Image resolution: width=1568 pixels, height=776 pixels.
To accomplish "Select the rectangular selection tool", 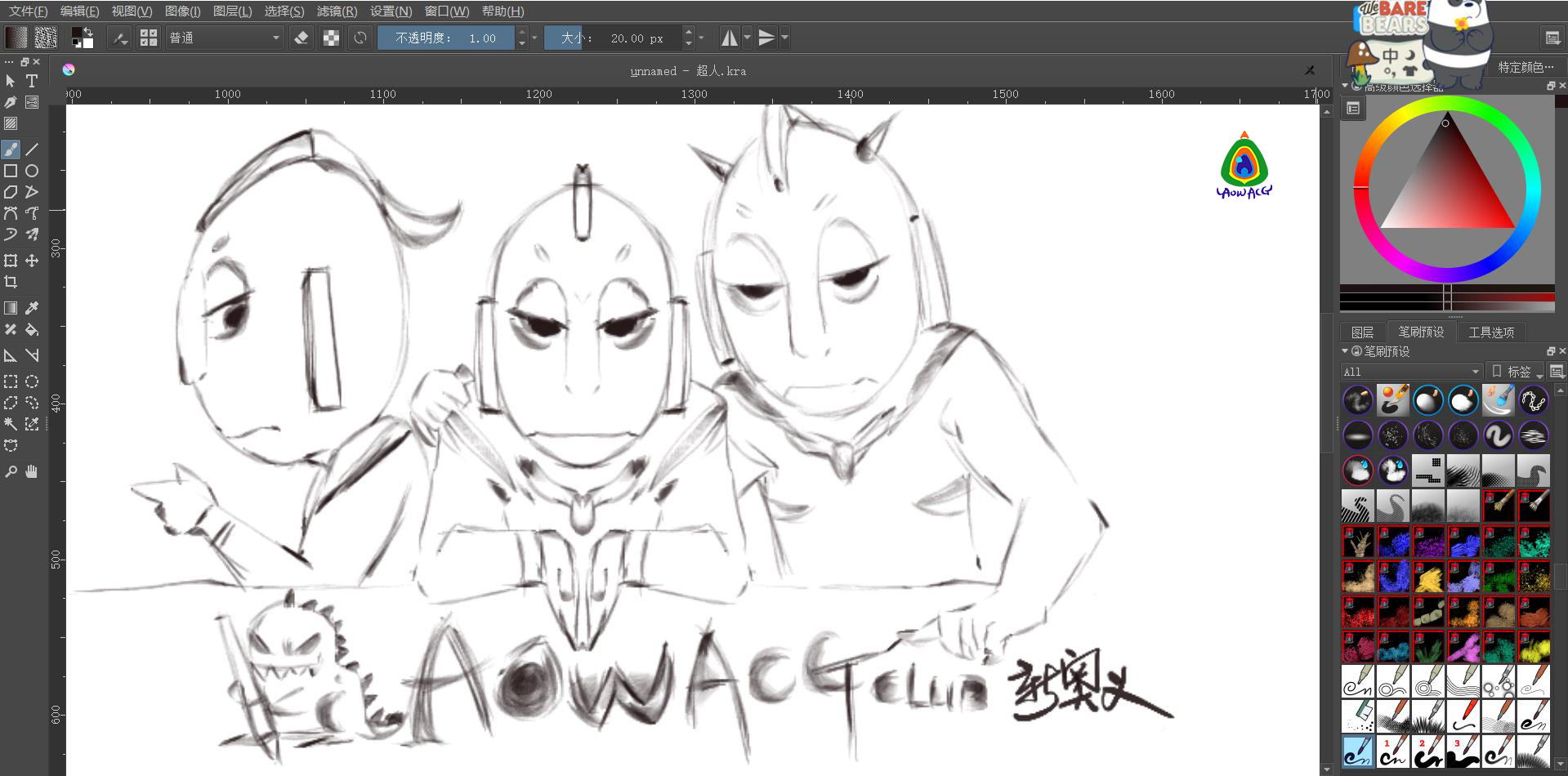I will click(11, 381).
